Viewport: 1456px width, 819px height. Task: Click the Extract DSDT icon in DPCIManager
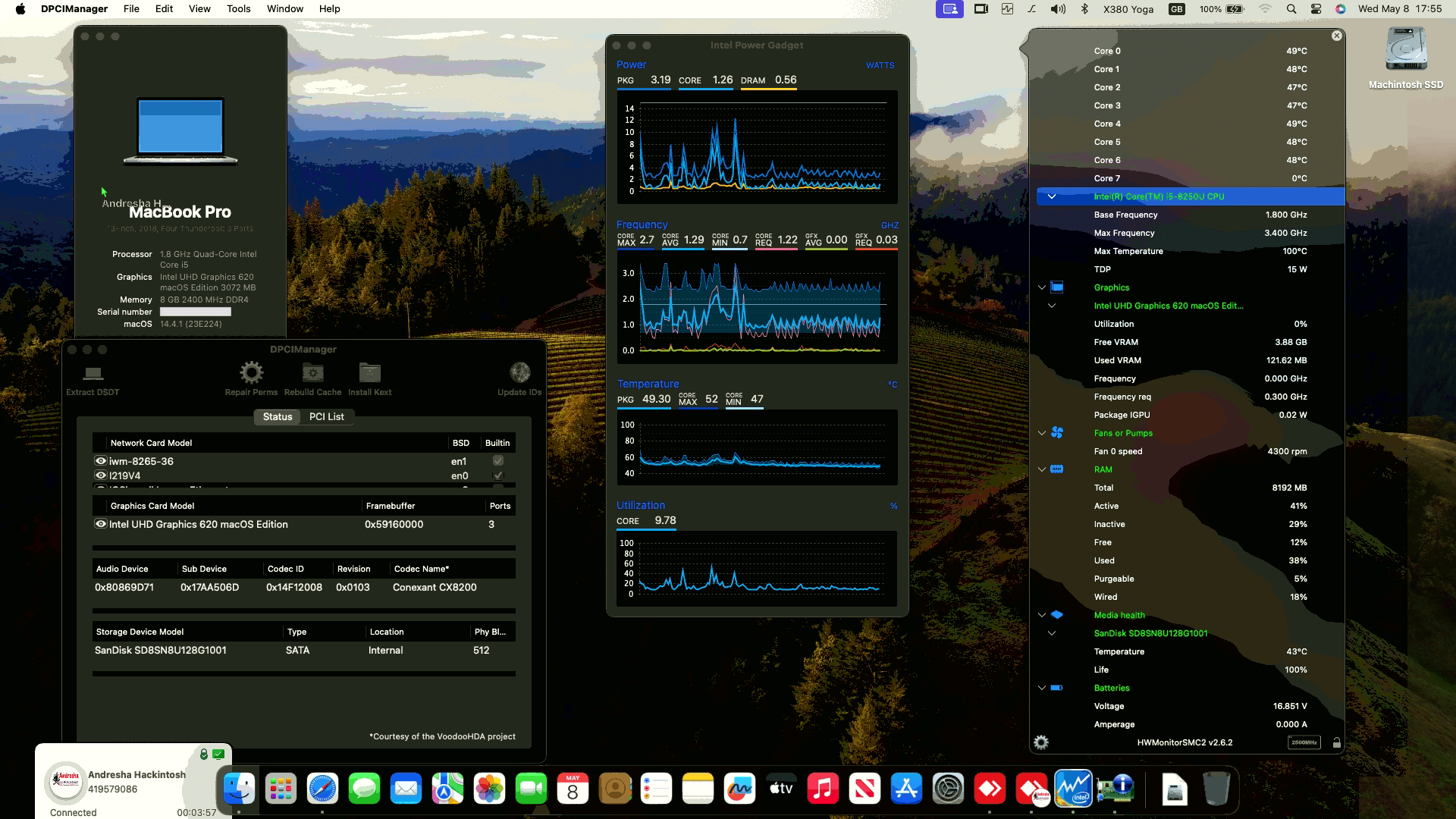pyautogui.click(x=93, y=374)
